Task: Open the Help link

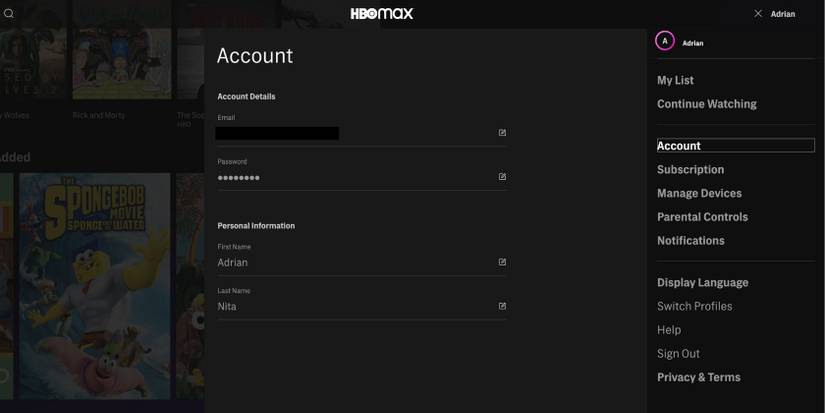Action: click(669, 330)
